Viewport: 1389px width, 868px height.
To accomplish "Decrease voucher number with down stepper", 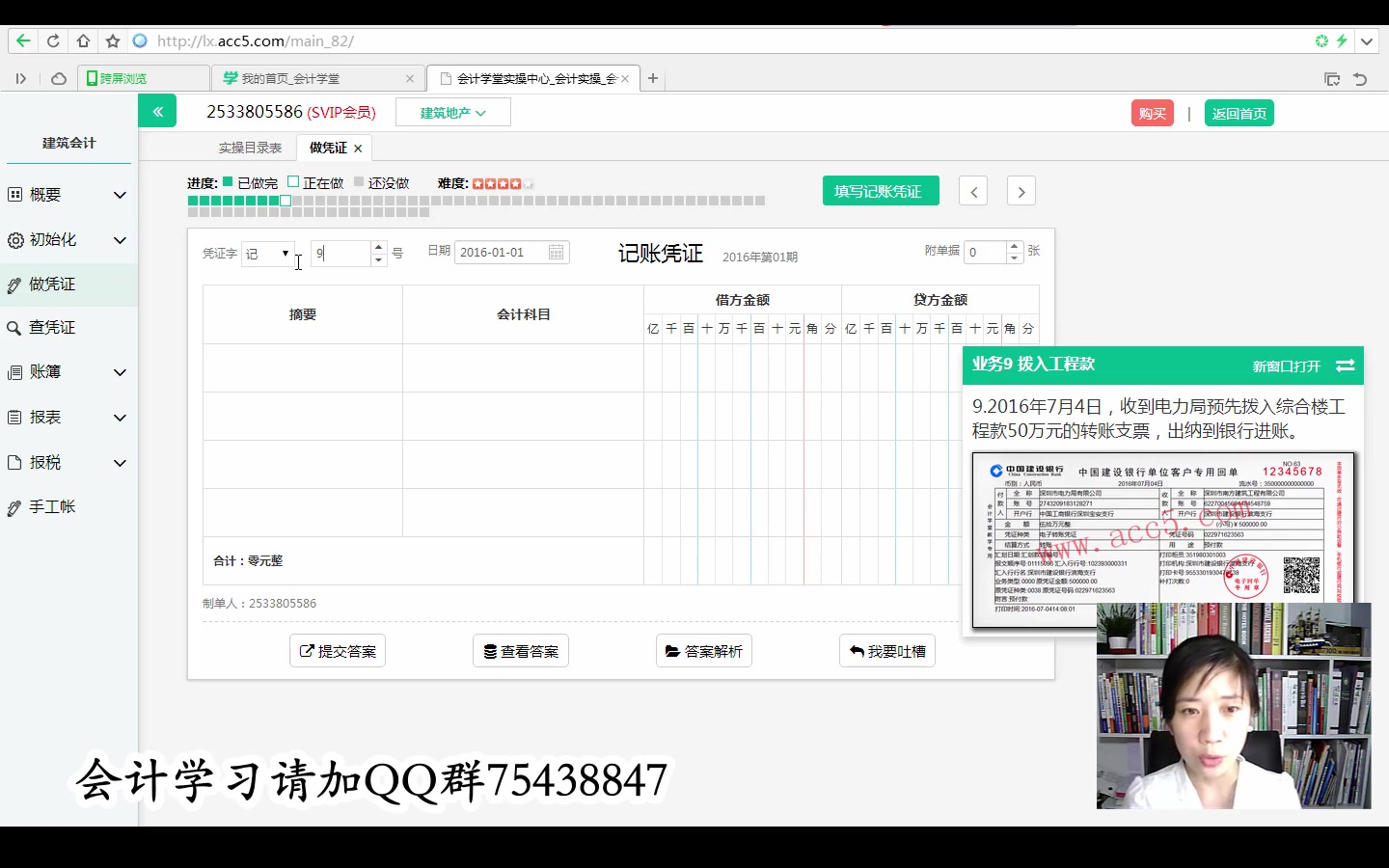I will 379,259.
